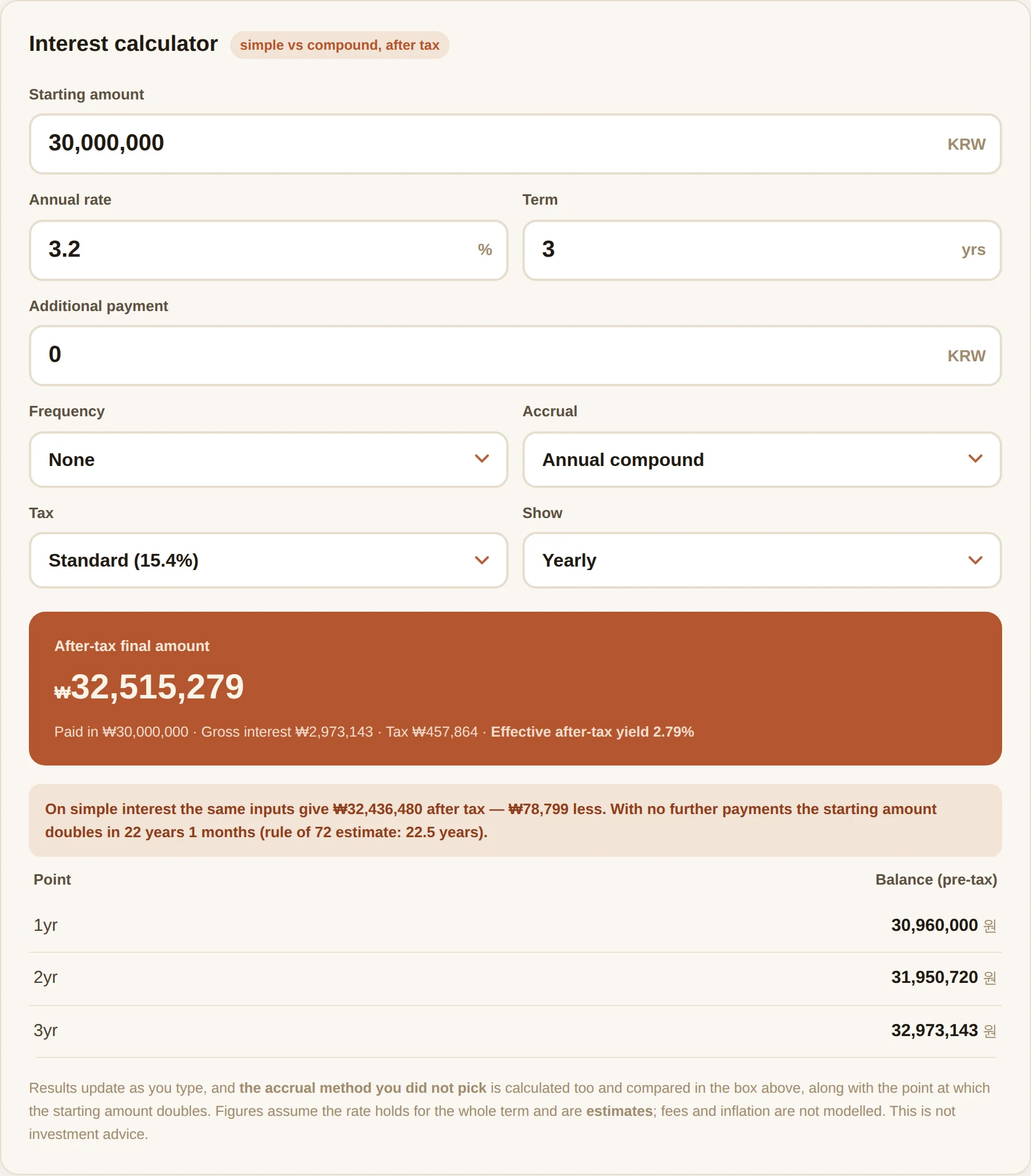Image resolution: width=1031 pixels, height=1176 pixels.
Task: Click the 'After-tax final amount' label
Action: (132, 646)
